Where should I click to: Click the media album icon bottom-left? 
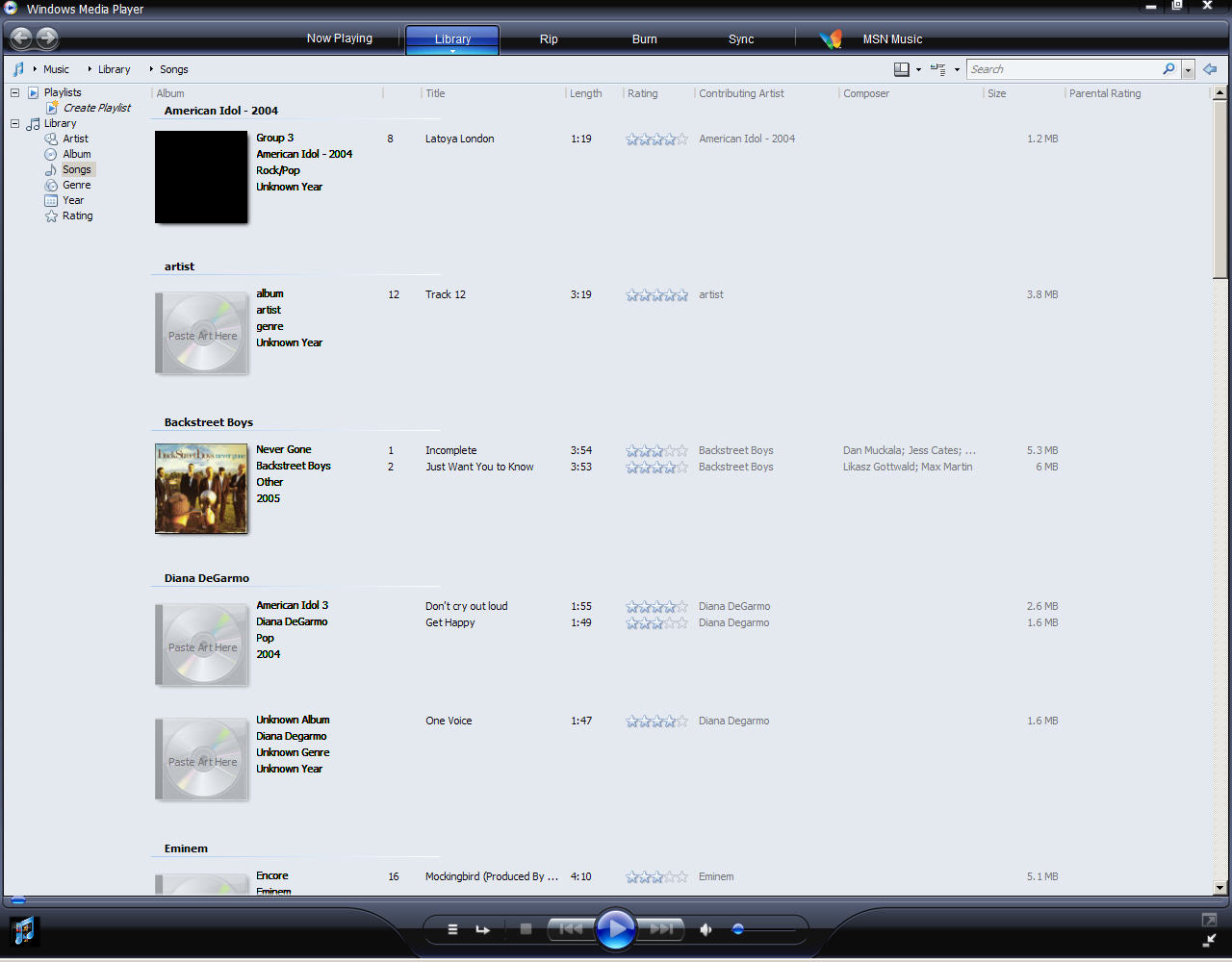(x=23, y=930)
